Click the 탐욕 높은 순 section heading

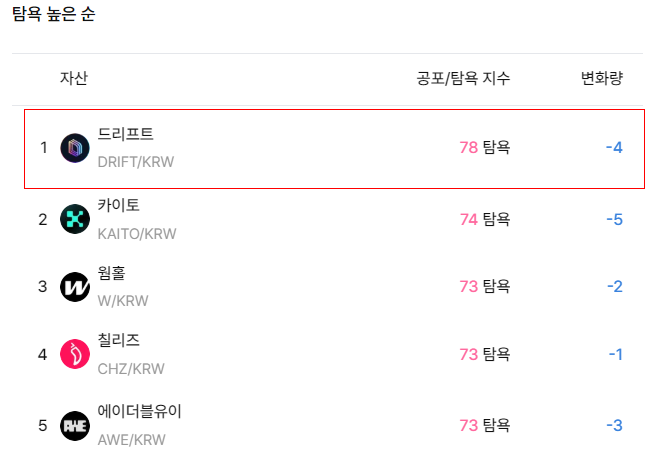click(54, 16)
